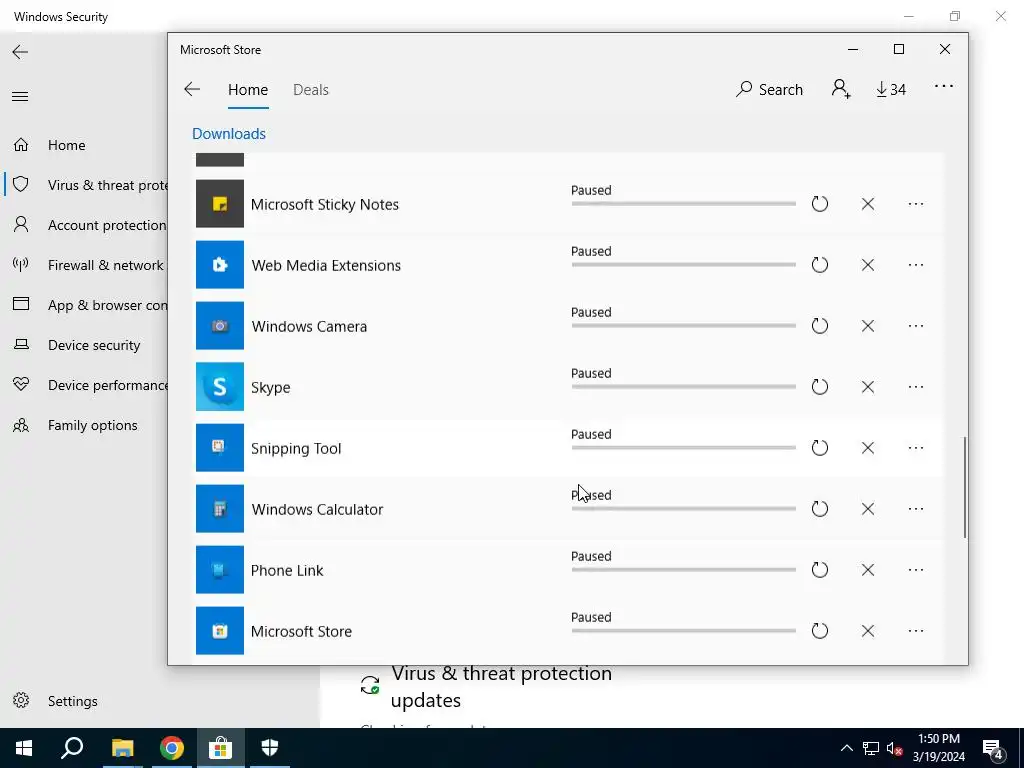Resume the Snipping Tool download
This screenshot has width=1024, height=768.
coord(820,448)
